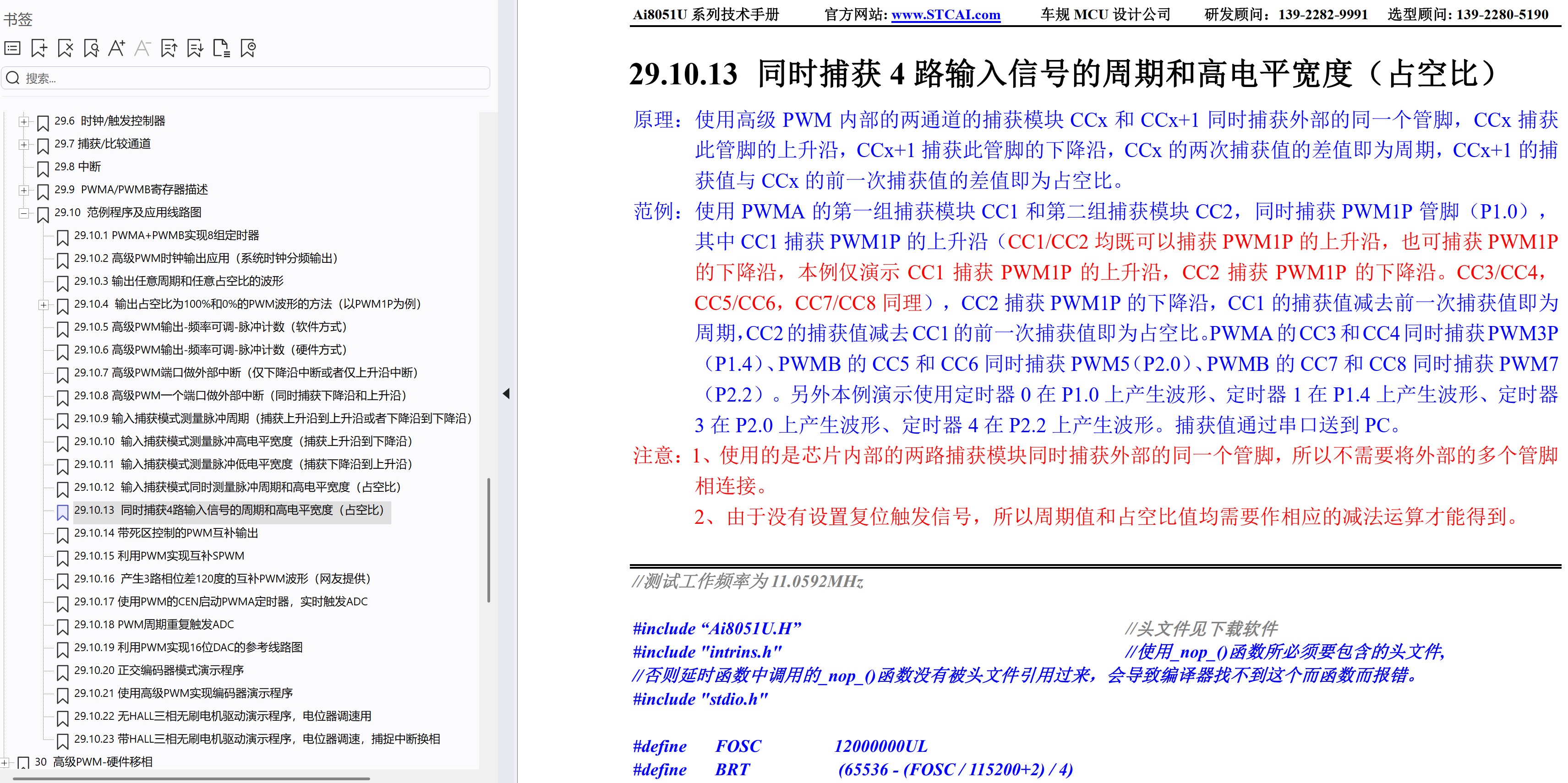1568x783 pixels.
Task: Click bookmark icon next to 29.10.21 使用高级PWM实现编码器演示程序
Action: tap(62, 696)
